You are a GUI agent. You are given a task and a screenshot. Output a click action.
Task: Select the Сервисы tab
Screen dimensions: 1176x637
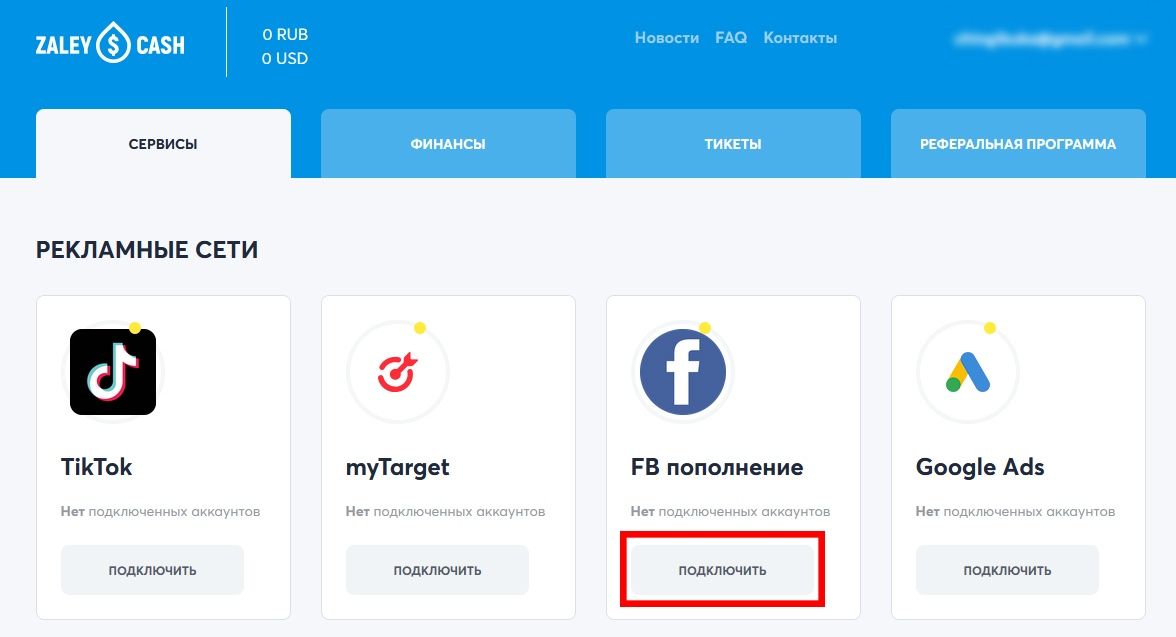click(x=163, y=143)
